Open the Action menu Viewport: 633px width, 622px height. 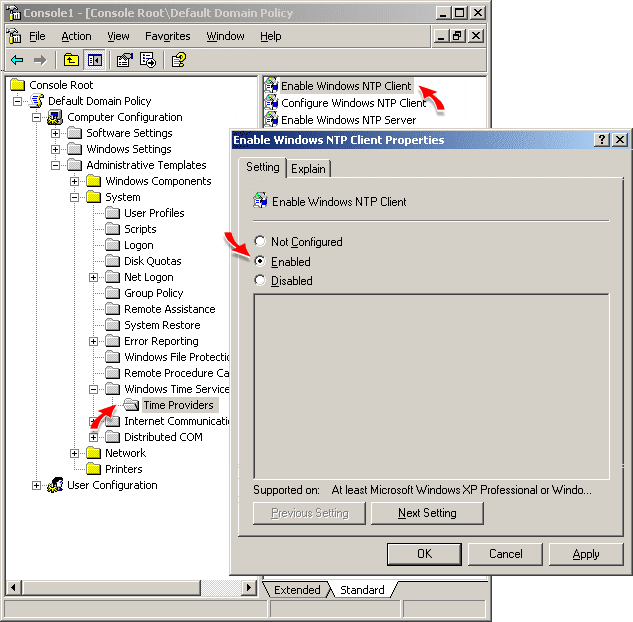tap(76, 36)
